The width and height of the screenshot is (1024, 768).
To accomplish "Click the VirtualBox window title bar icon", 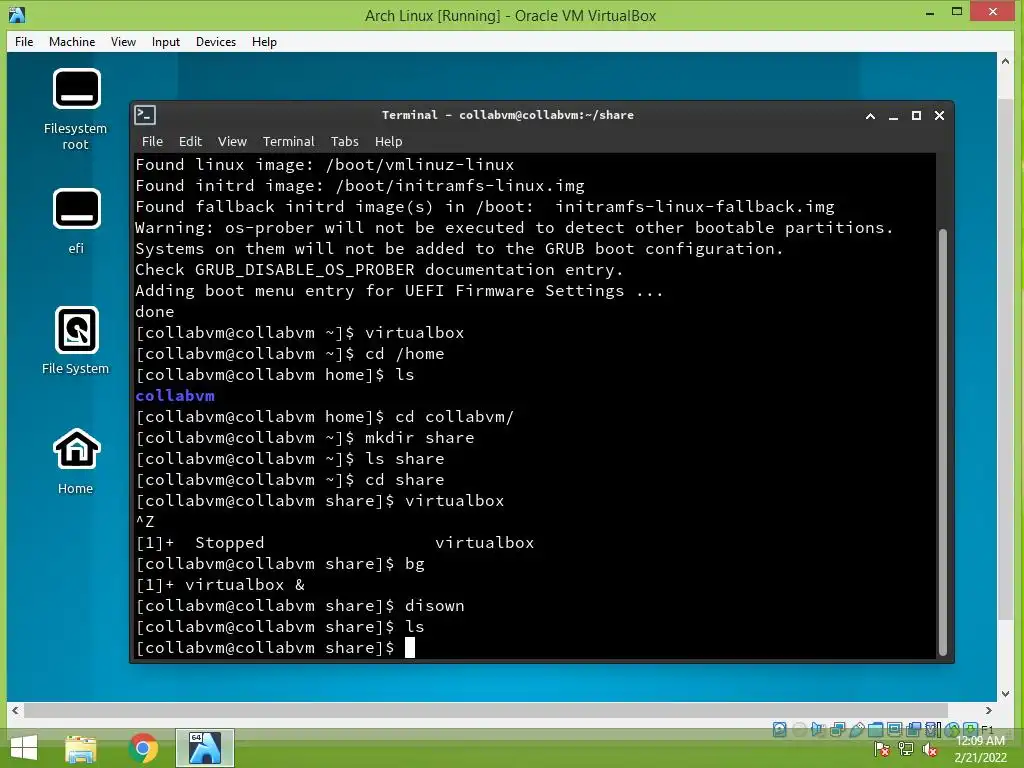I will point(17,14).
